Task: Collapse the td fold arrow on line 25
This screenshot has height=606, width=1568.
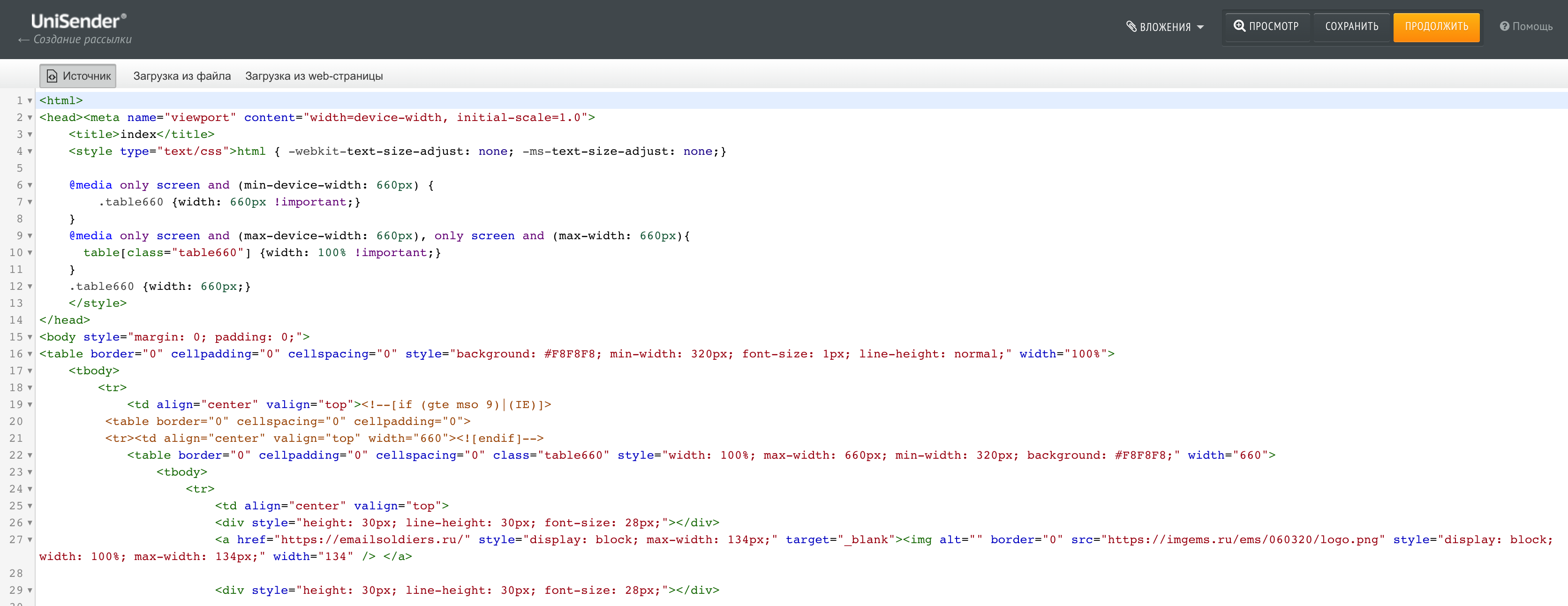Action: (x=30, y=506)
